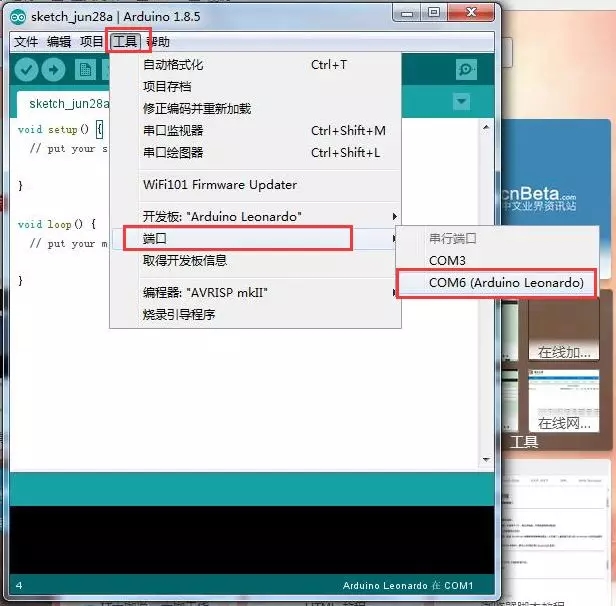The image size is (616, 606).
Task: Launch WiFi101 Firmware Updater
Action: 255,185
